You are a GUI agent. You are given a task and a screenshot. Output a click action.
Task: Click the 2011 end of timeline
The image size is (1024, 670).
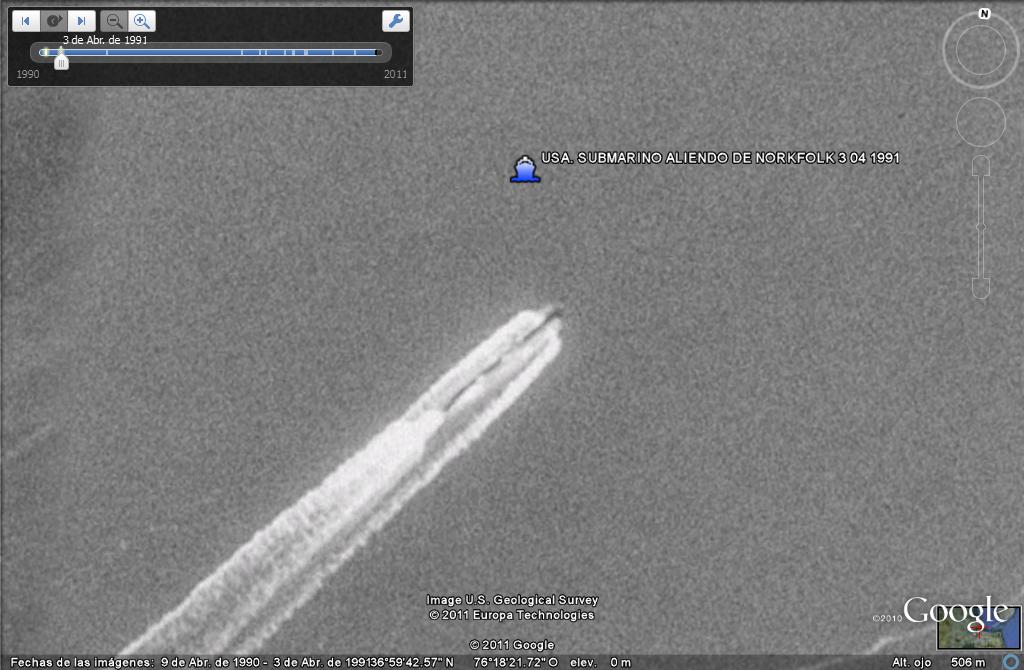(x=378, y=52)
